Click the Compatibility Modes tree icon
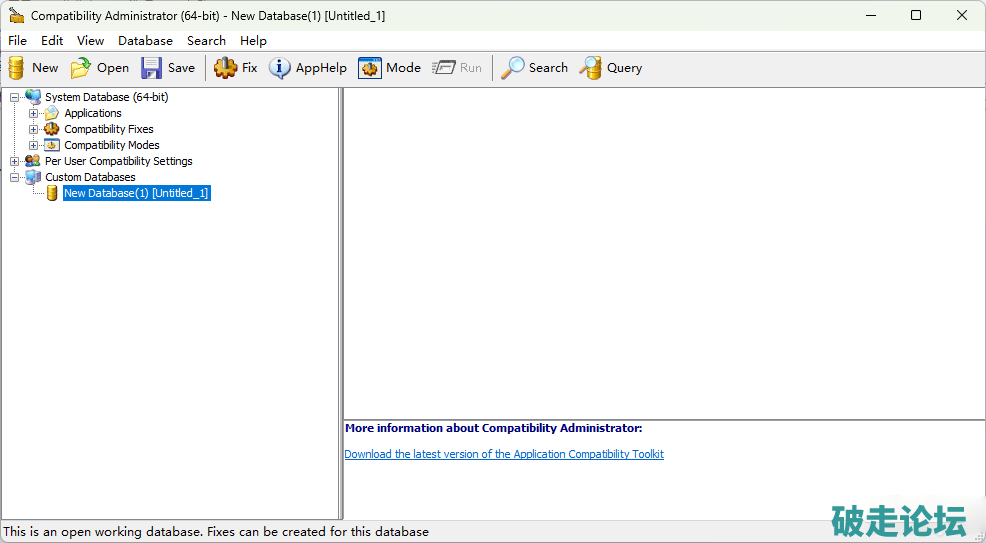Image resolution: width=986 pixels, height=543 pixels. click(x=52, y=145)
